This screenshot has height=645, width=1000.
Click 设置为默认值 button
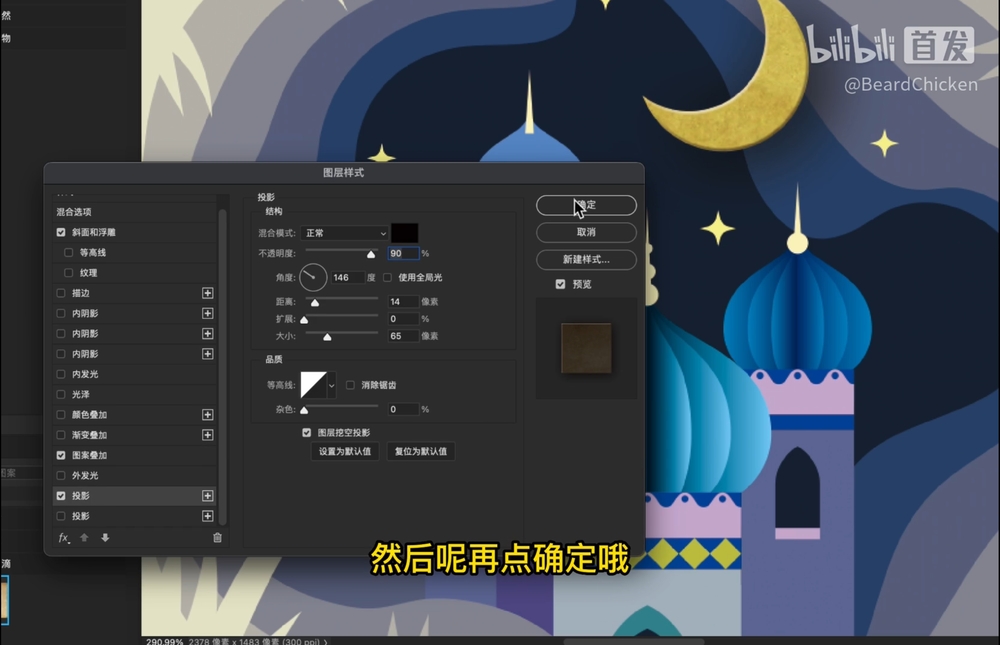pos(345,452)
